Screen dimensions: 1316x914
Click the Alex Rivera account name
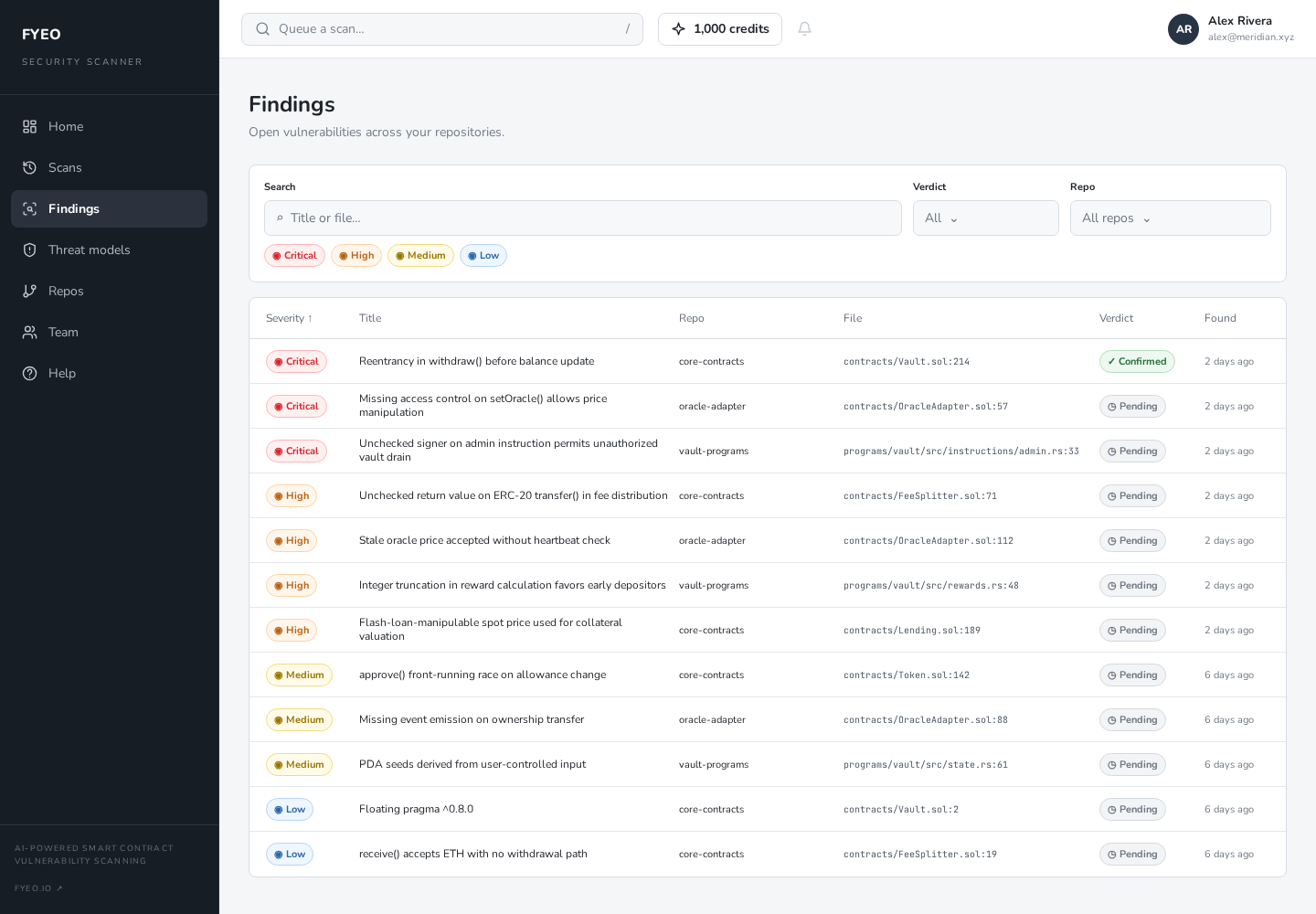1239,21
